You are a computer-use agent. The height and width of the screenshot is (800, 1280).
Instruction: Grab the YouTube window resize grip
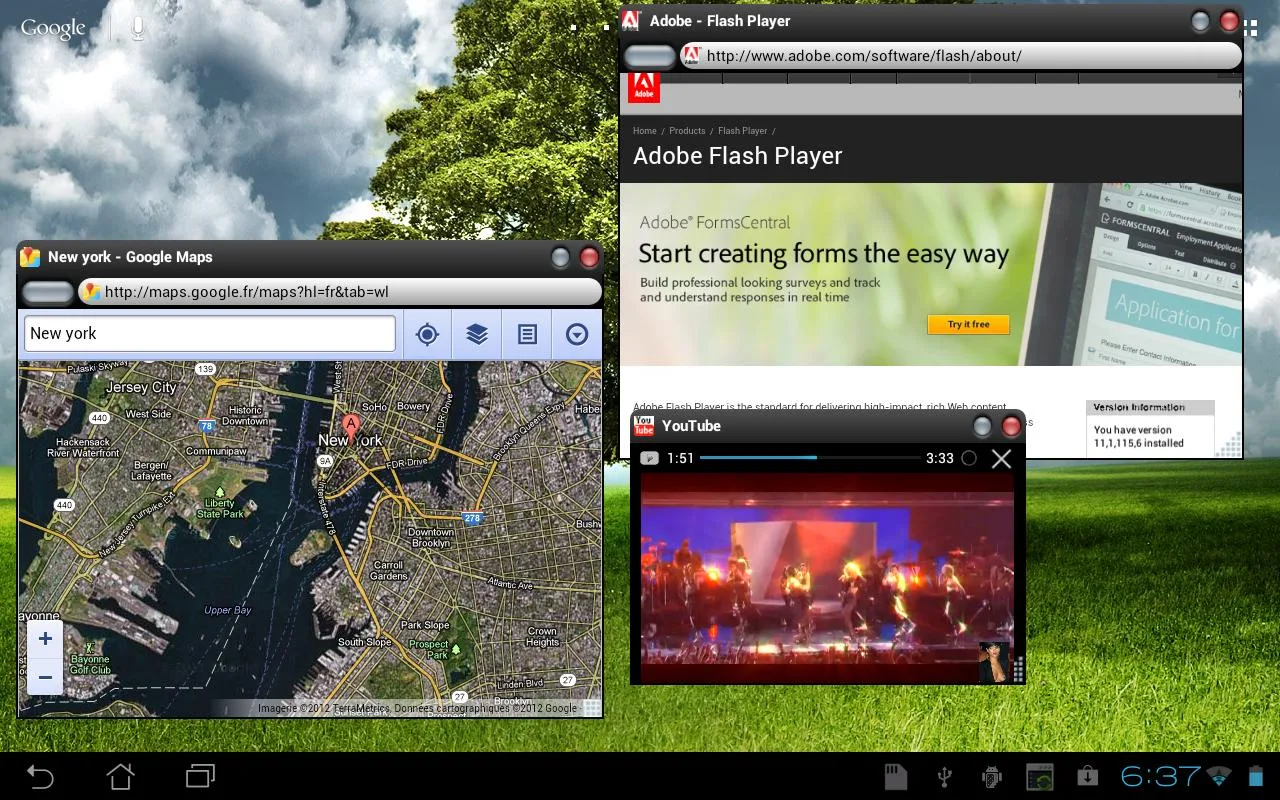coord(1019,669)
